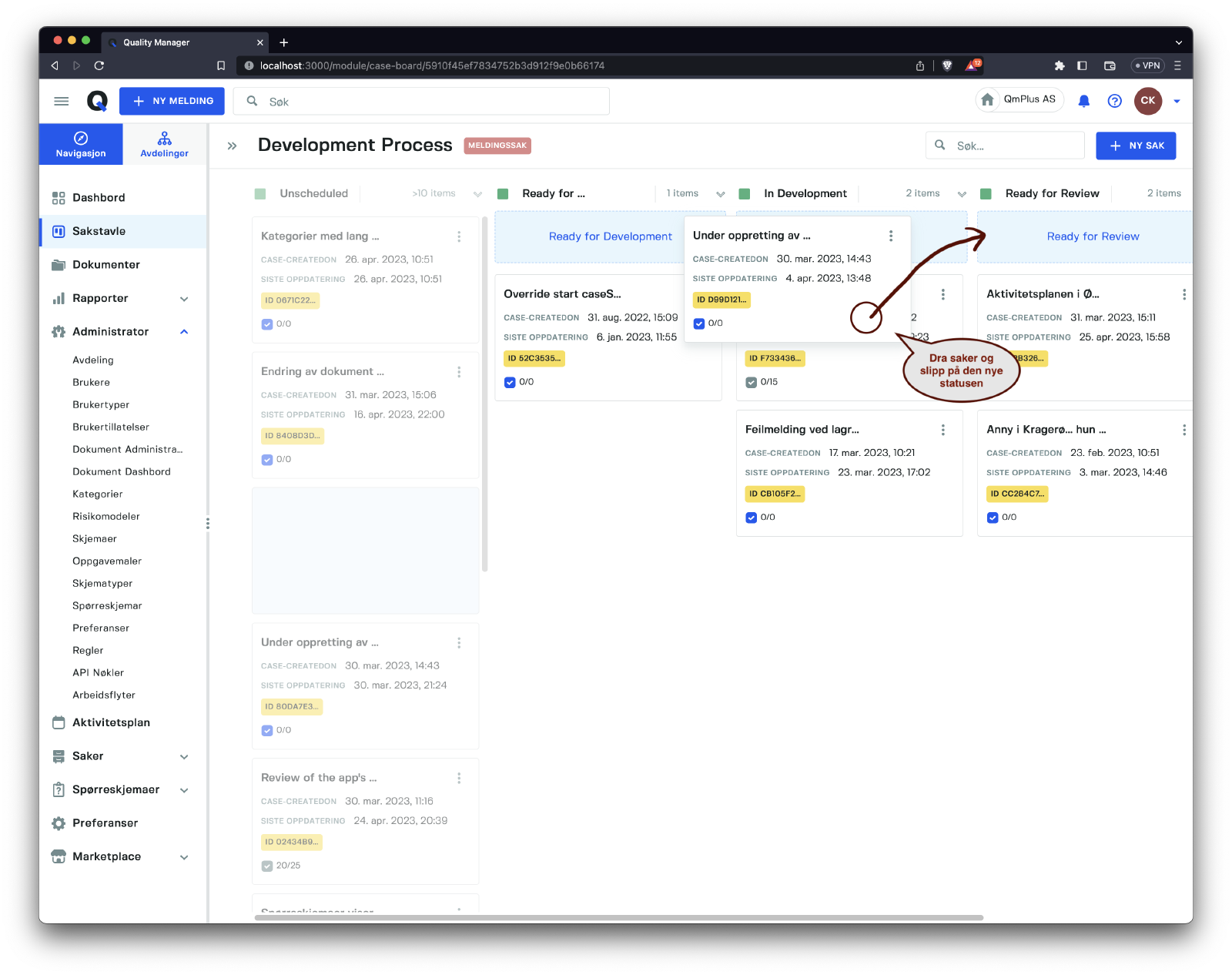Toggle checkbox on Override start caseS card
This screenshot has width=1232, height=975.
tap(510, 382)
